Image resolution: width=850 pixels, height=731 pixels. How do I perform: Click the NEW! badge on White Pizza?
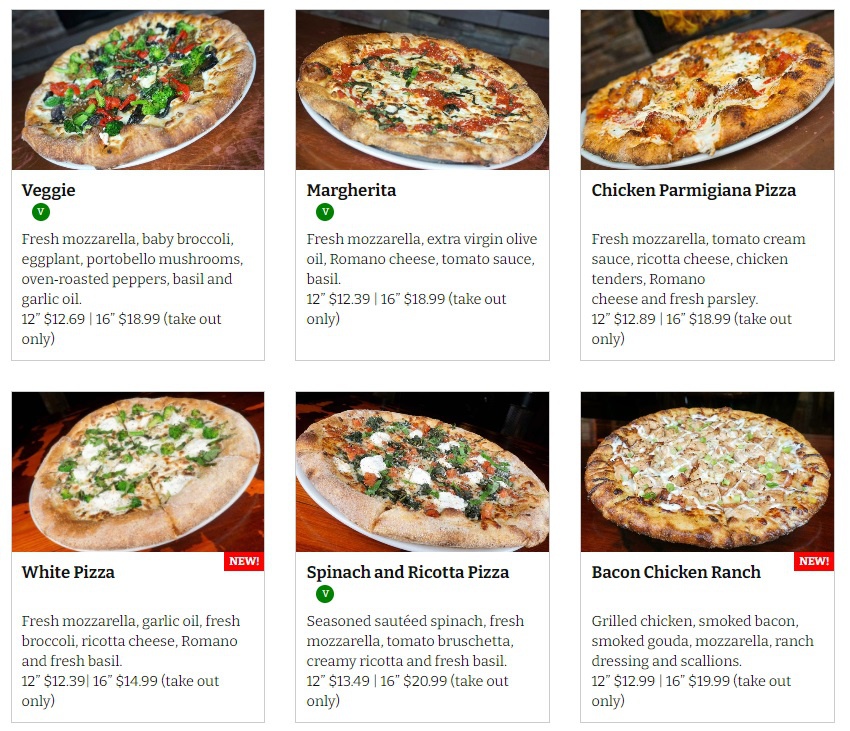point(244,561)
